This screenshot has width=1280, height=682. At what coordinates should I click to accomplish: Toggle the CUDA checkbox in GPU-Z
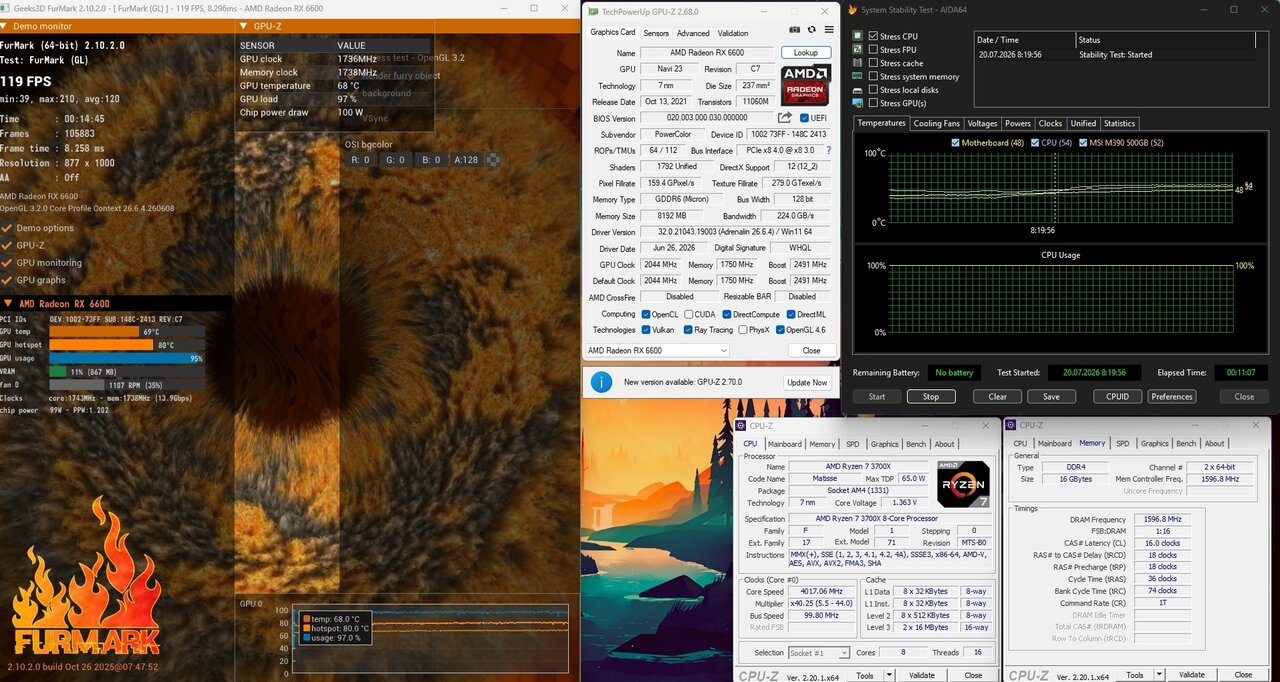coord(689,314)
